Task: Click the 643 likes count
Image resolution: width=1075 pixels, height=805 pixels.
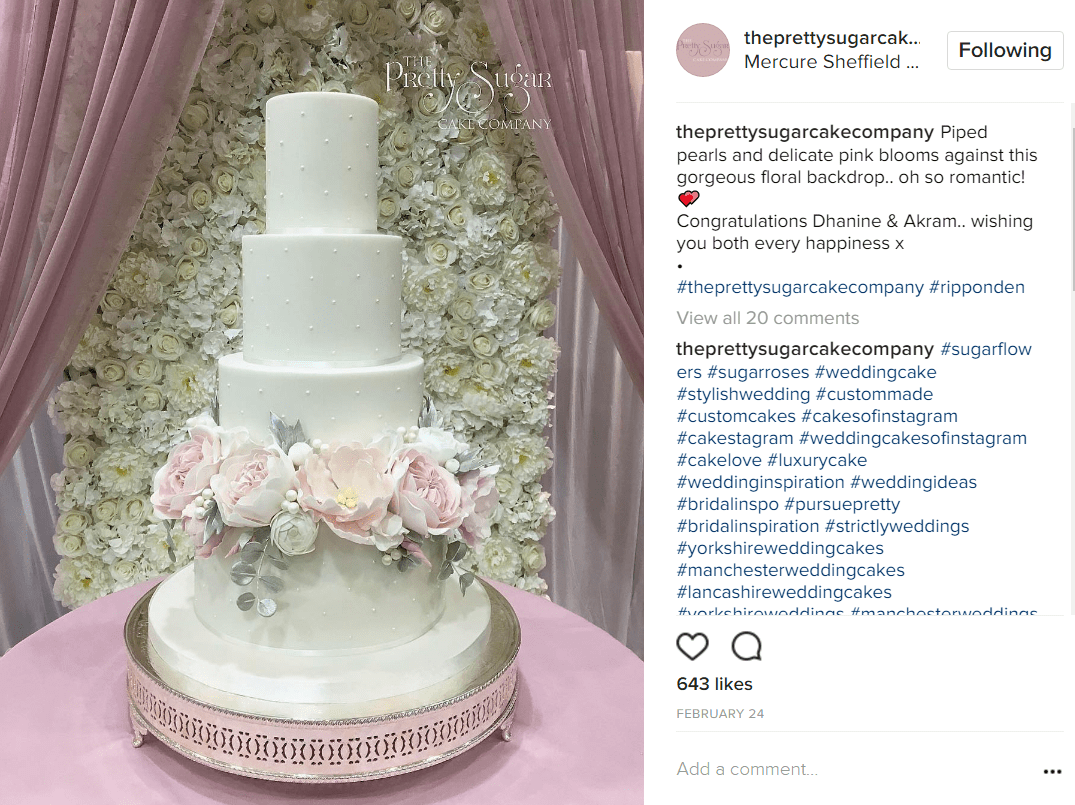Action: tap(714, 684)
